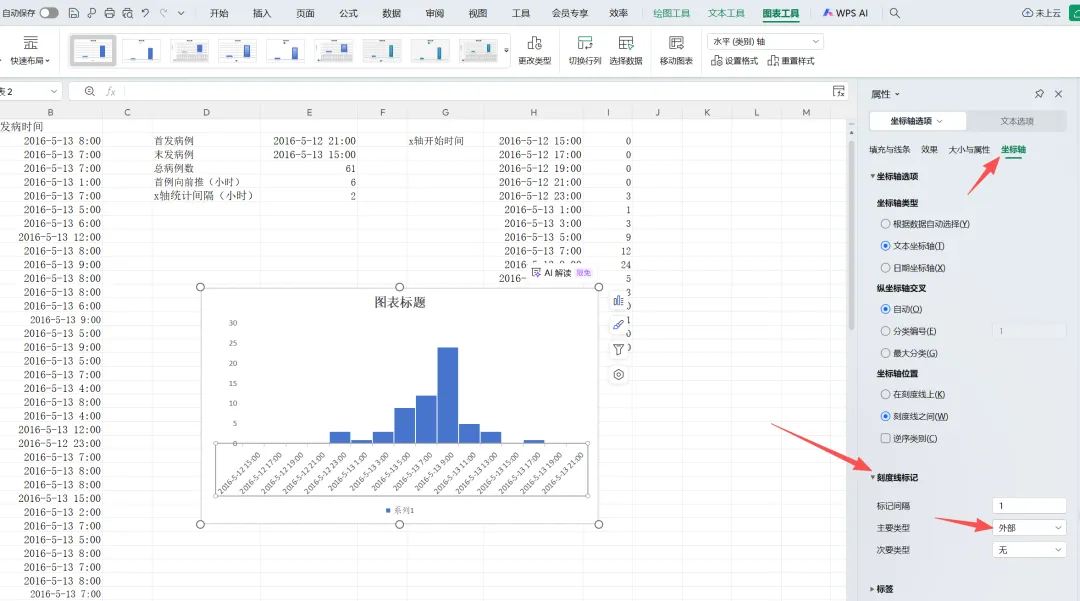Open the print preview icon

[127, 13]
